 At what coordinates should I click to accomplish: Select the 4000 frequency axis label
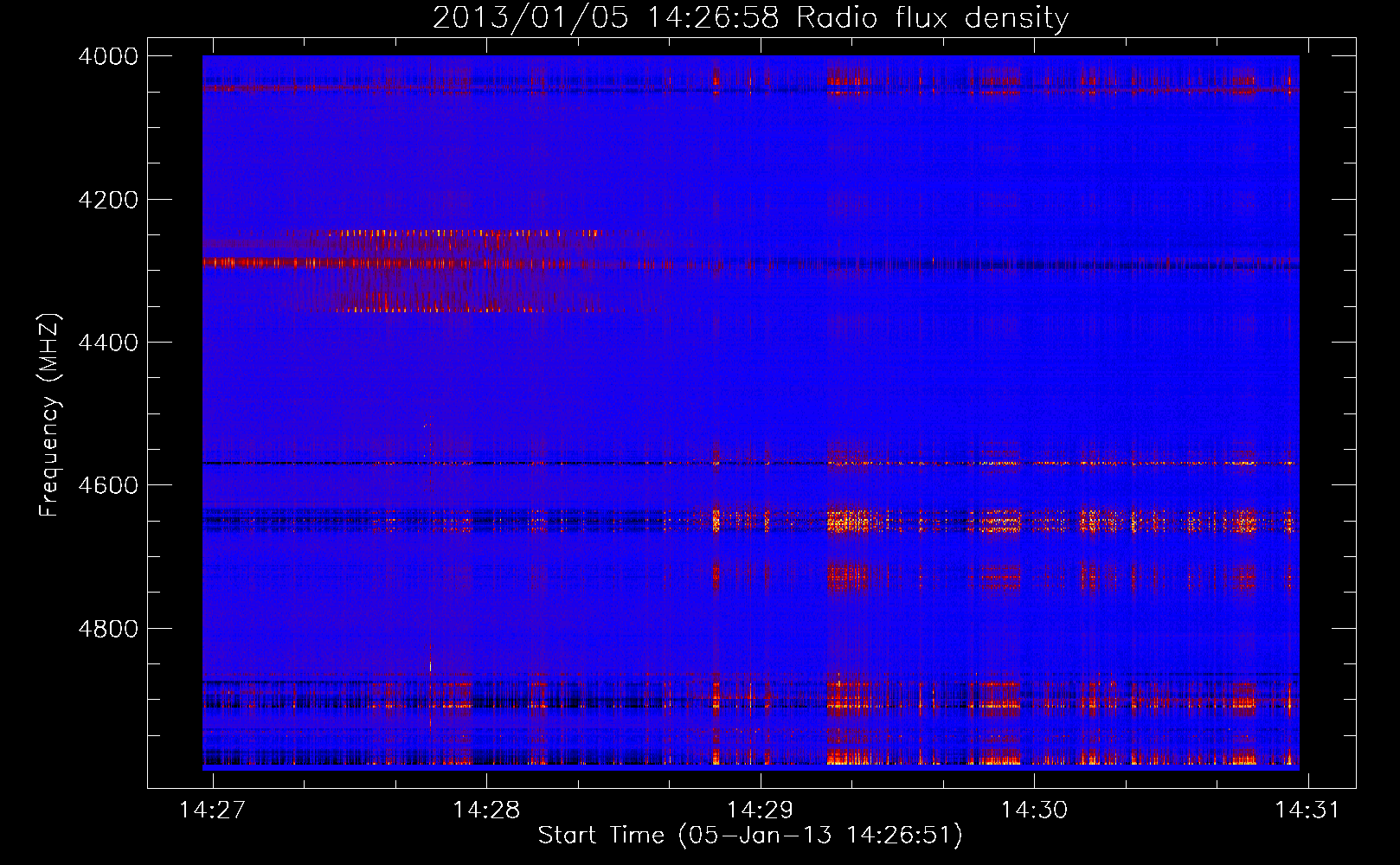[108, 56]
